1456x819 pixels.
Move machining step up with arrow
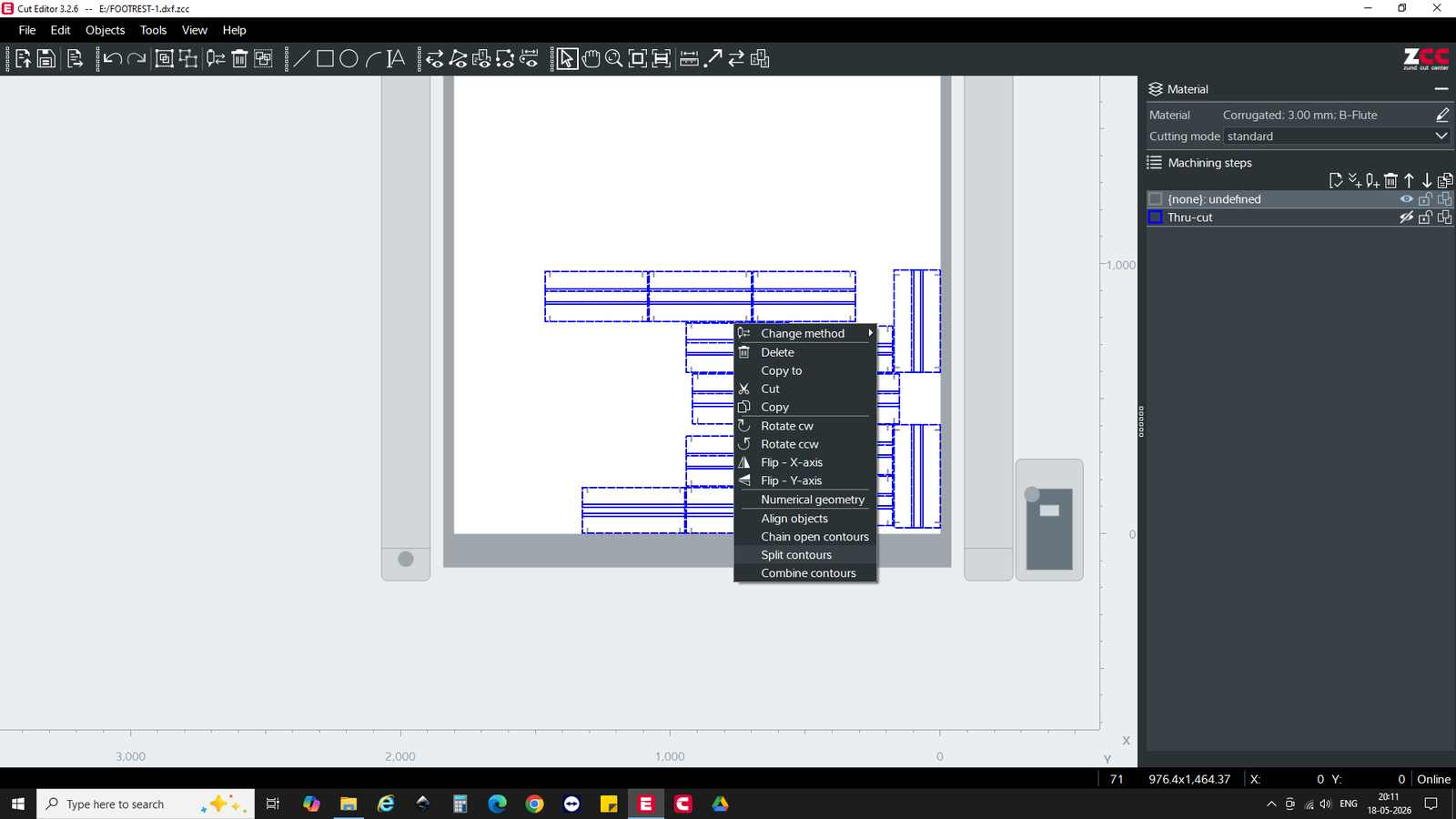[x=1409, y=180]
